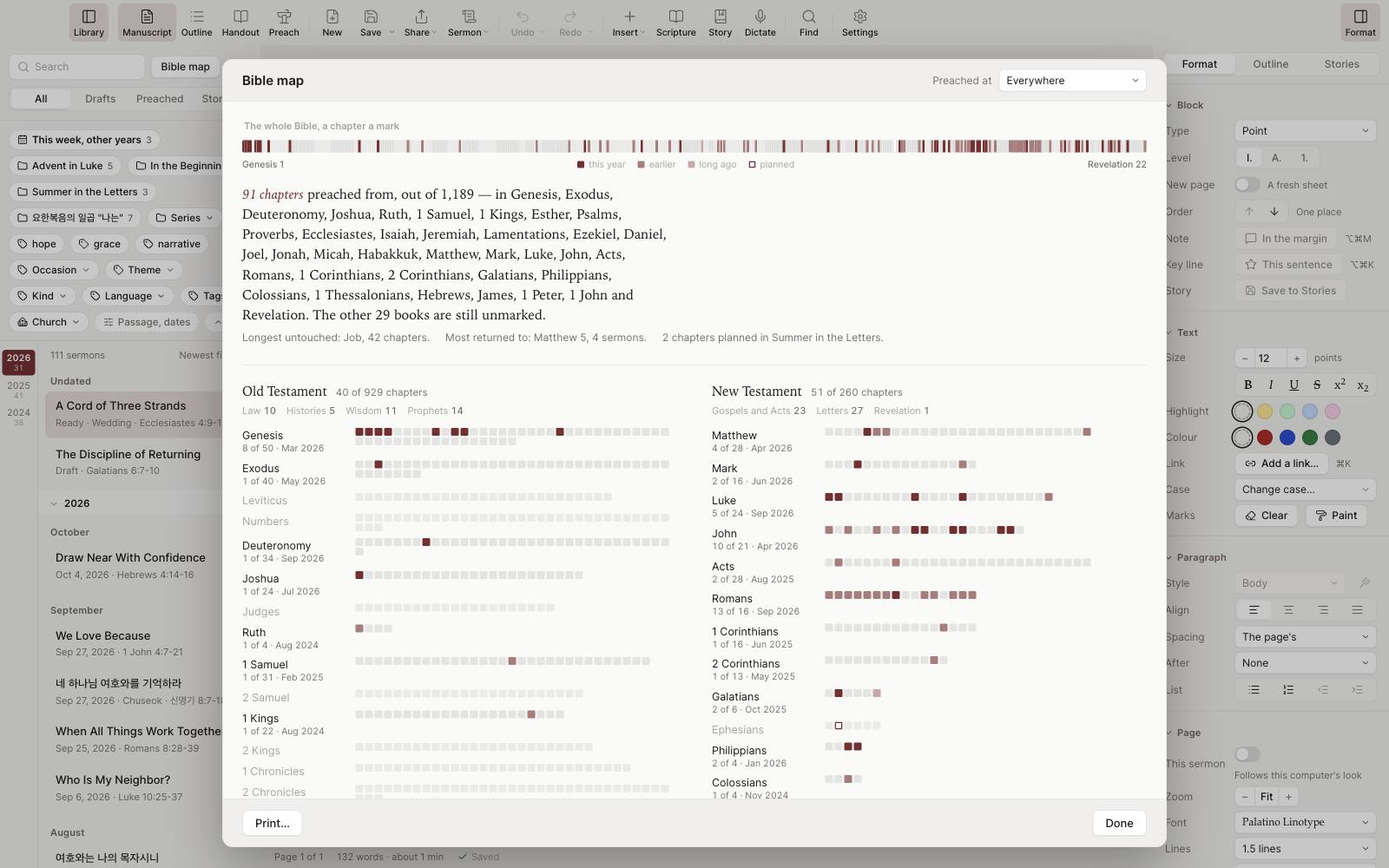Screen dimensions: 1389x868
Task: Toggle A fresh sheet switch
Action: click(1247, 185)
